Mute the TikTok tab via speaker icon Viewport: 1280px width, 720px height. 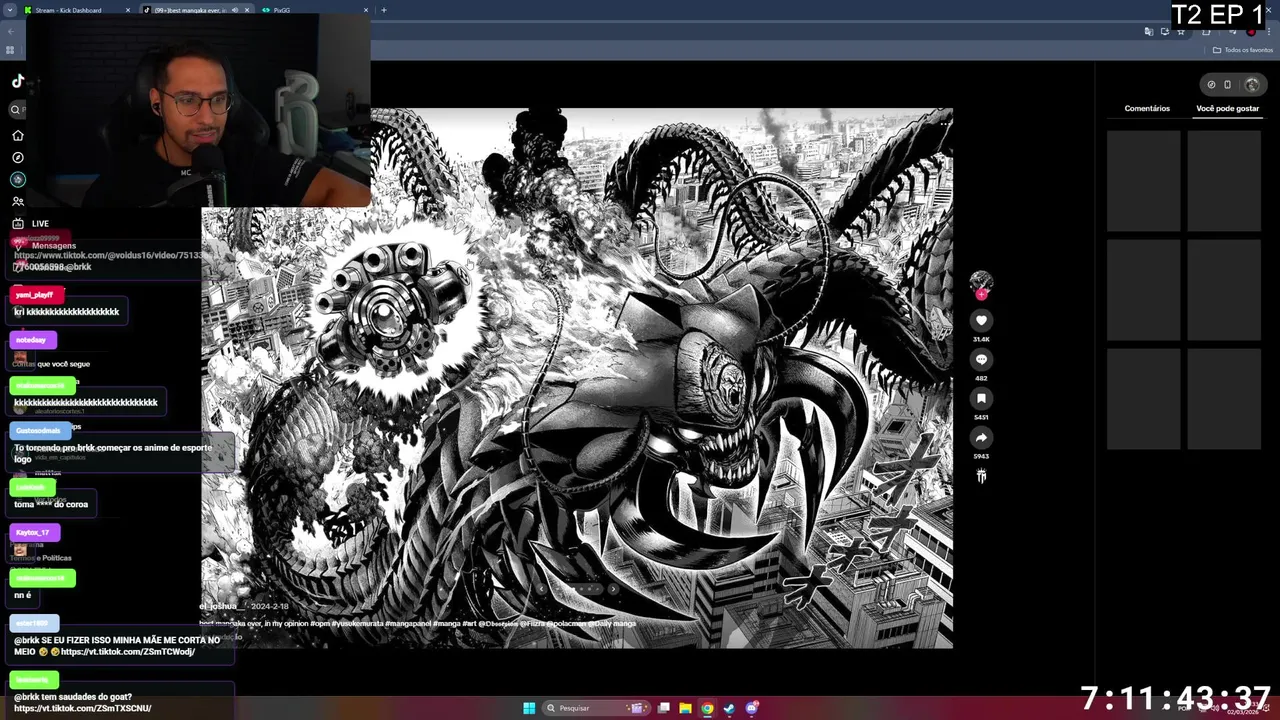(235, 10)
